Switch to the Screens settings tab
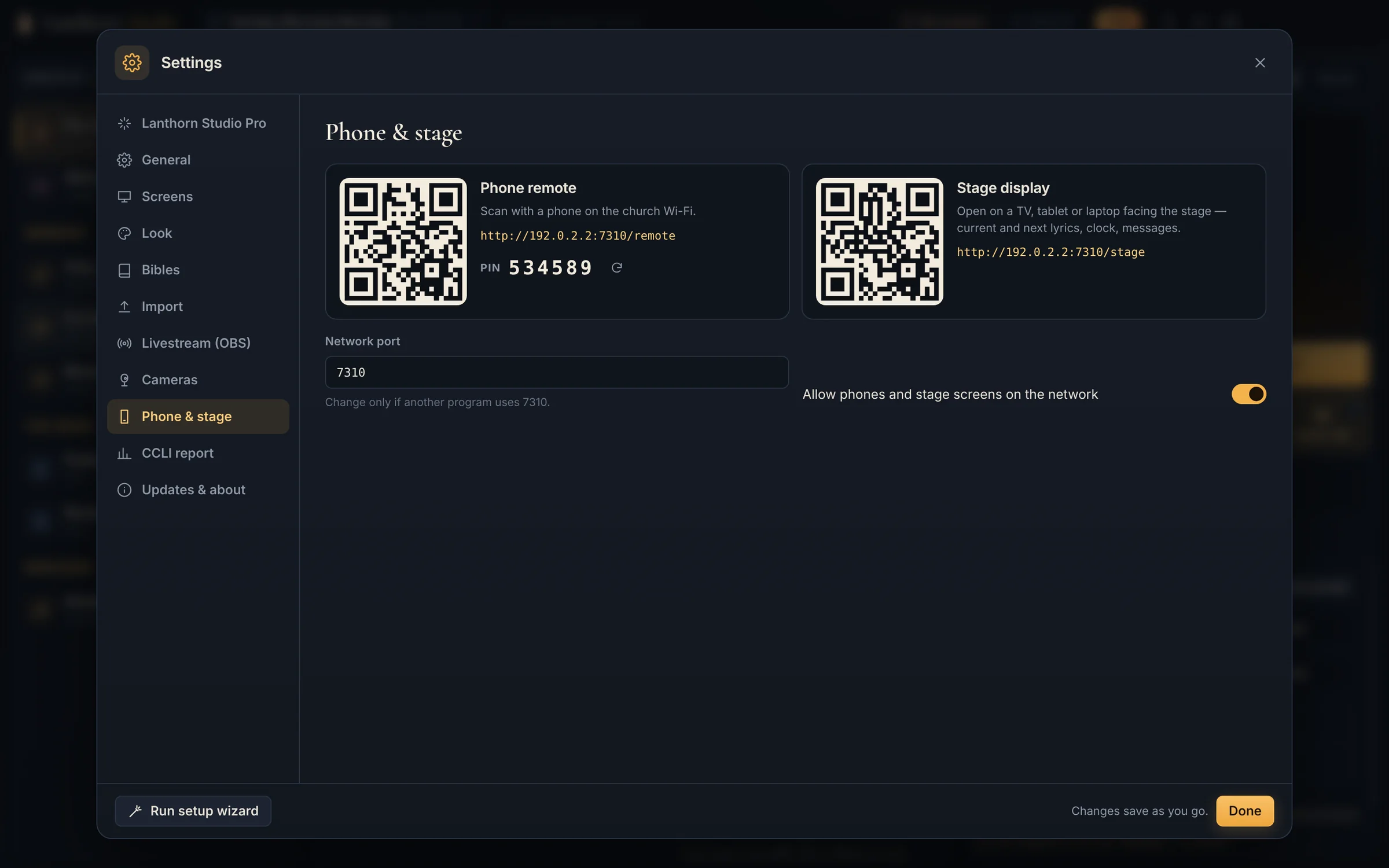 [198, 197]
